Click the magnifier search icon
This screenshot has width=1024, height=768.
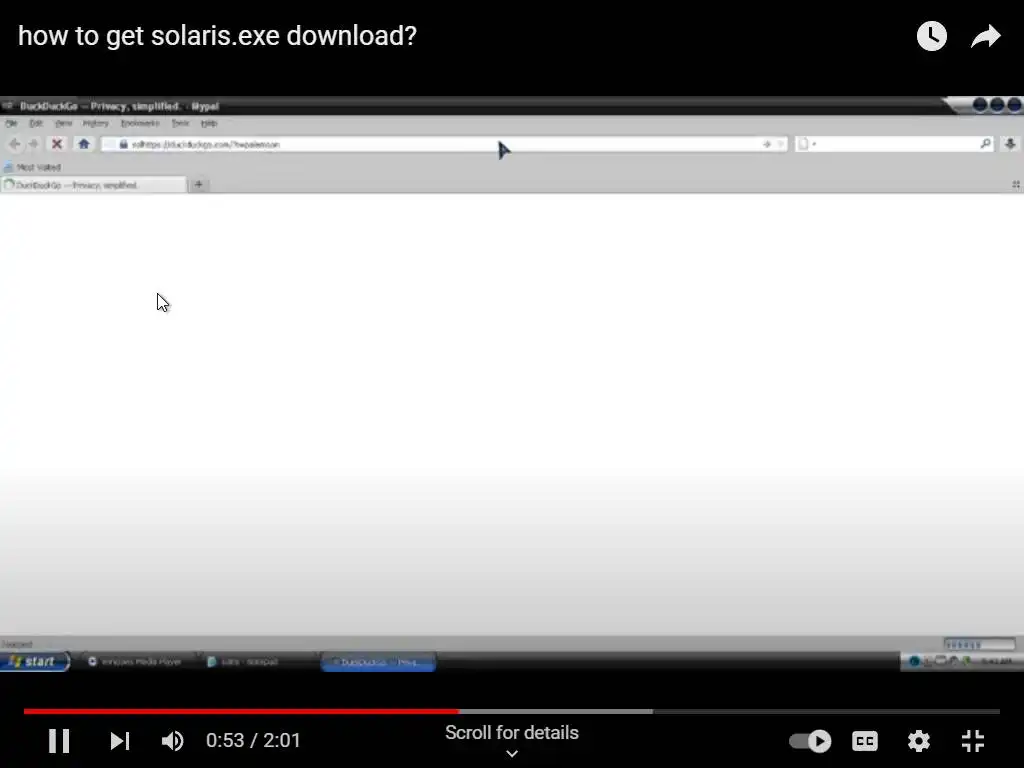(985, 144)
